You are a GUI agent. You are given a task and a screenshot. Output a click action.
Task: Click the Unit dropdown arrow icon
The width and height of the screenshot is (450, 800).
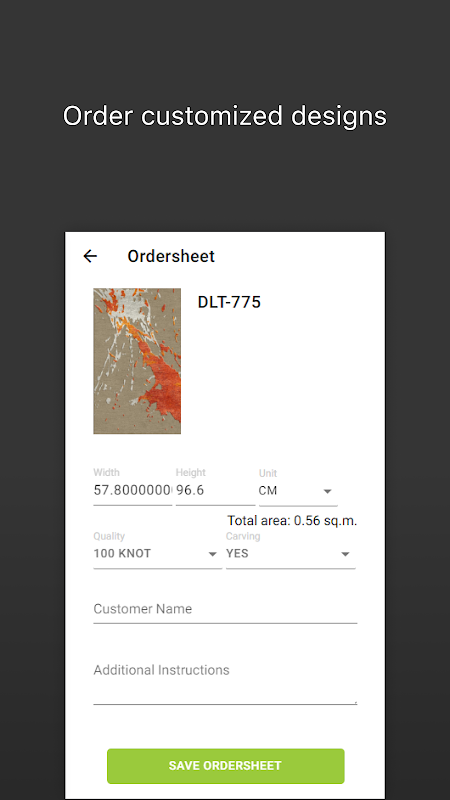pyautogui.click(x=328, y=491)
